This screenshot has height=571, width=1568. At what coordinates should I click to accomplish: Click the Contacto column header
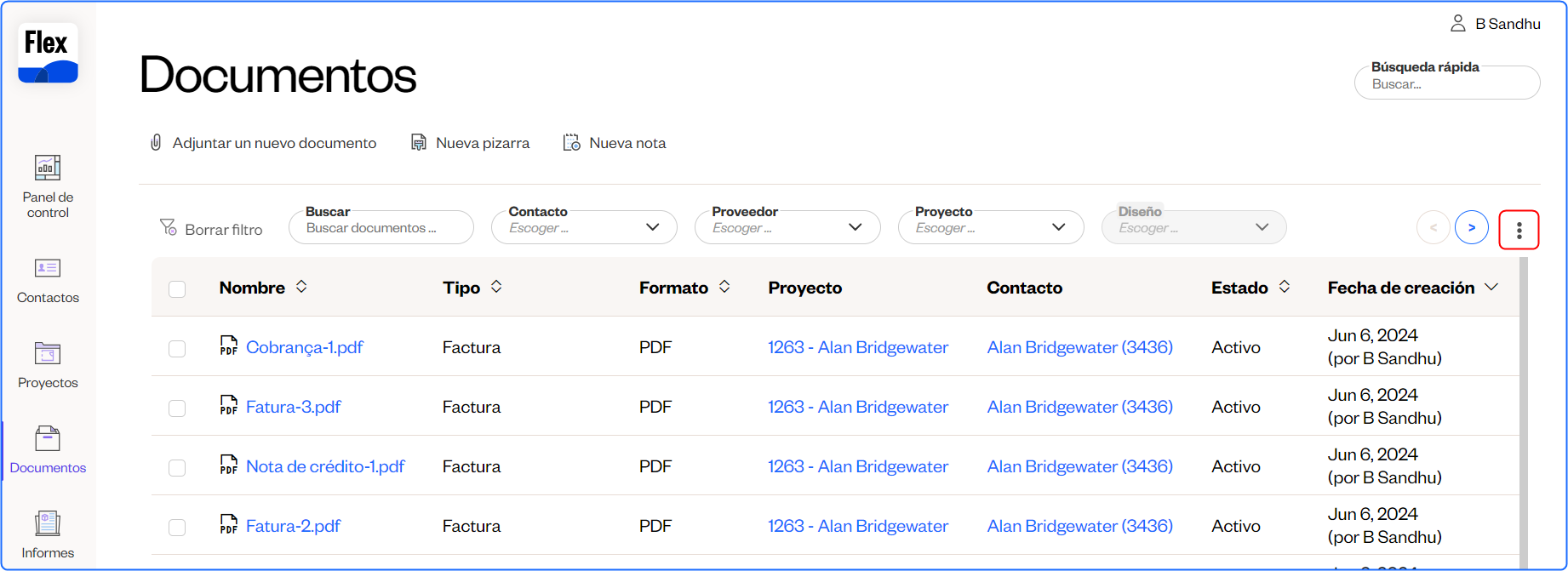click(x=1024, y=288)
